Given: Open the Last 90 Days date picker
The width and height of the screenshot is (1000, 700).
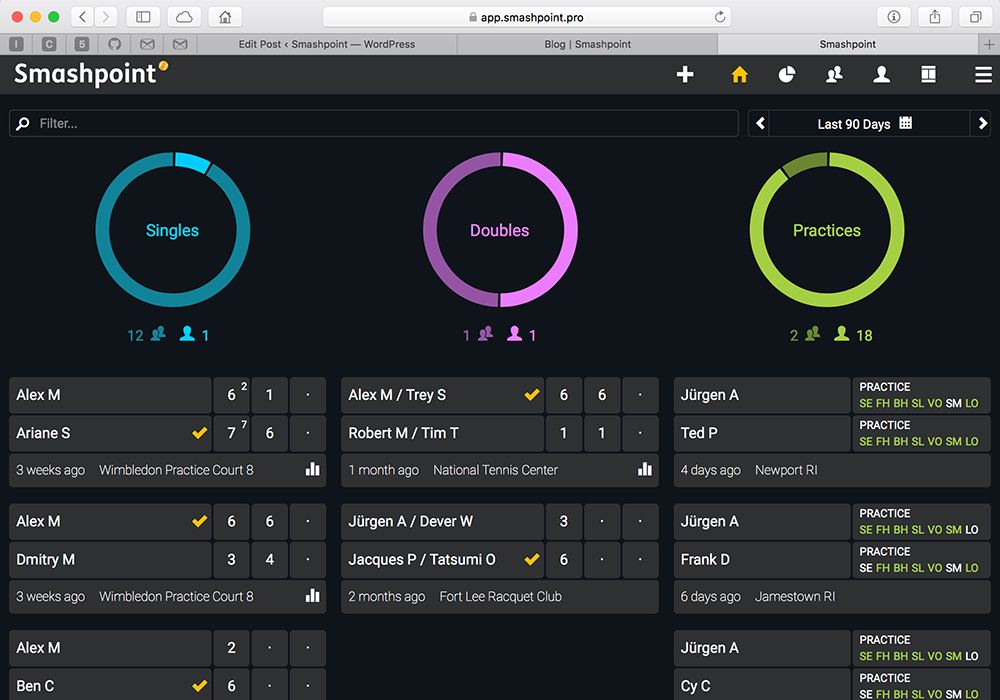Looking at the screenshot, I should click(x=864, y=124).
